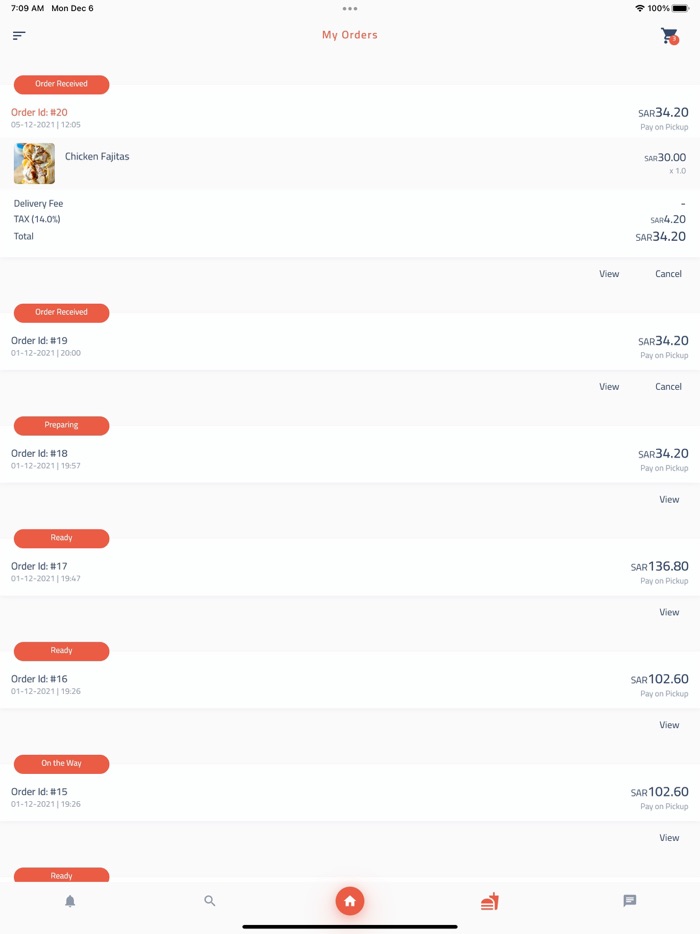700x934 pixels.
Task: Expand Order Id #18 row
Action: (350, 459)
